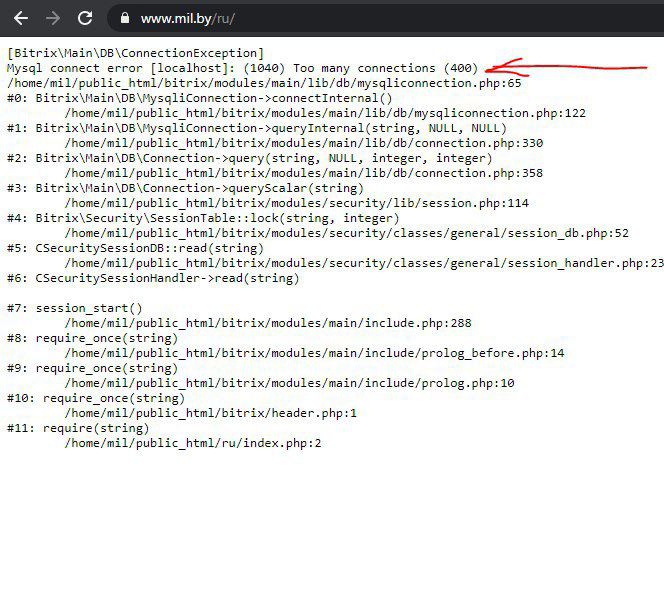Click the session_db.php:52 path

346,233
